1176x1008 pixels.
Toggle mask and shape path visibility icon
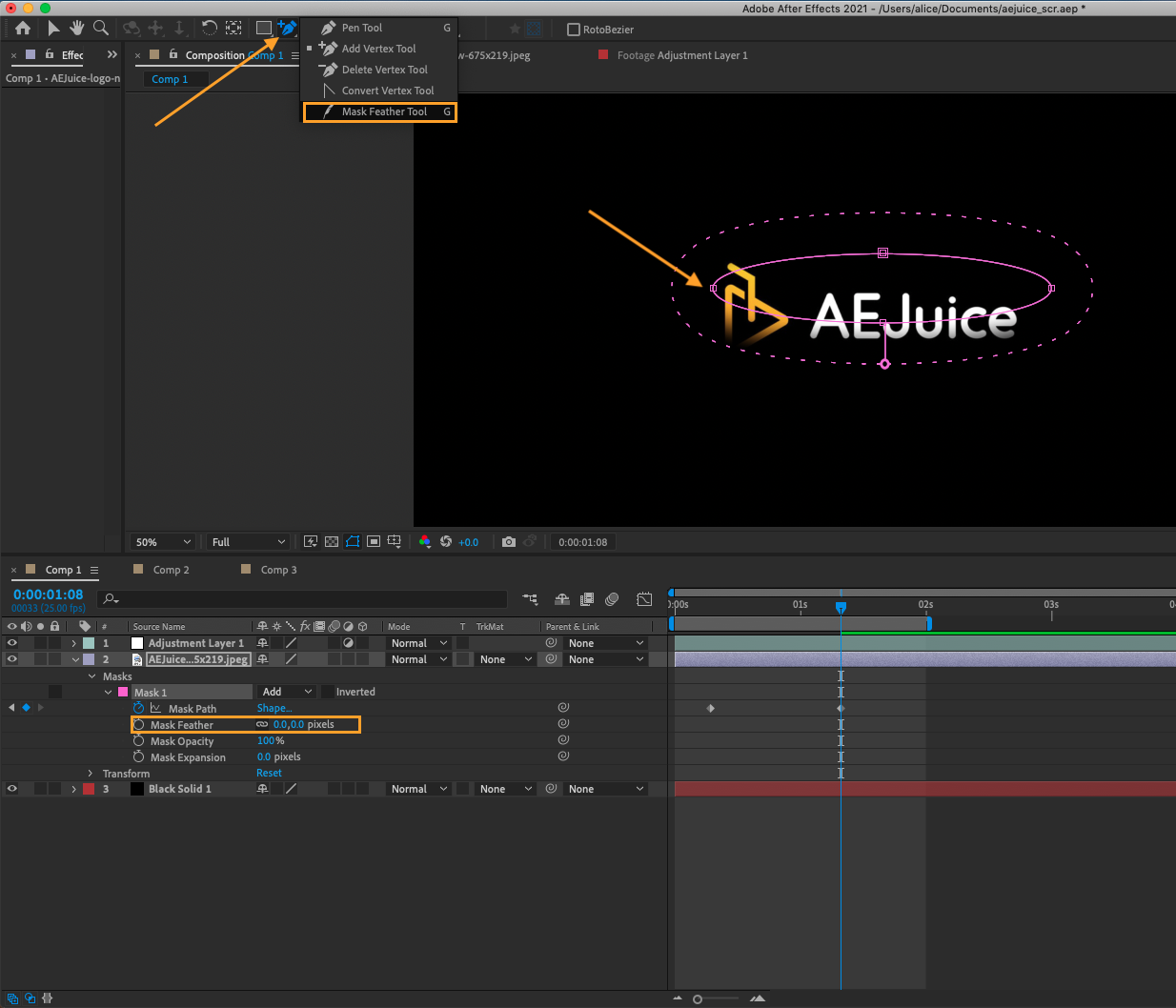(x=353, y=542)
